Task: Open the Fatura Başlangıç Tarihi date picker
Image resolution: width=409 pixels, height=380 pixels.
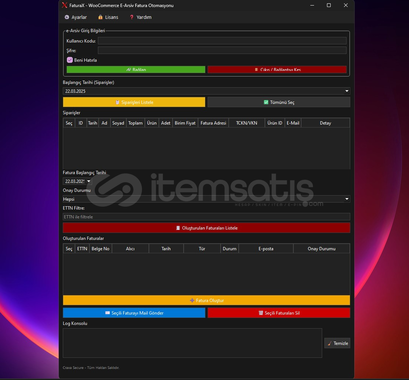Action: (x=88, y=181)
